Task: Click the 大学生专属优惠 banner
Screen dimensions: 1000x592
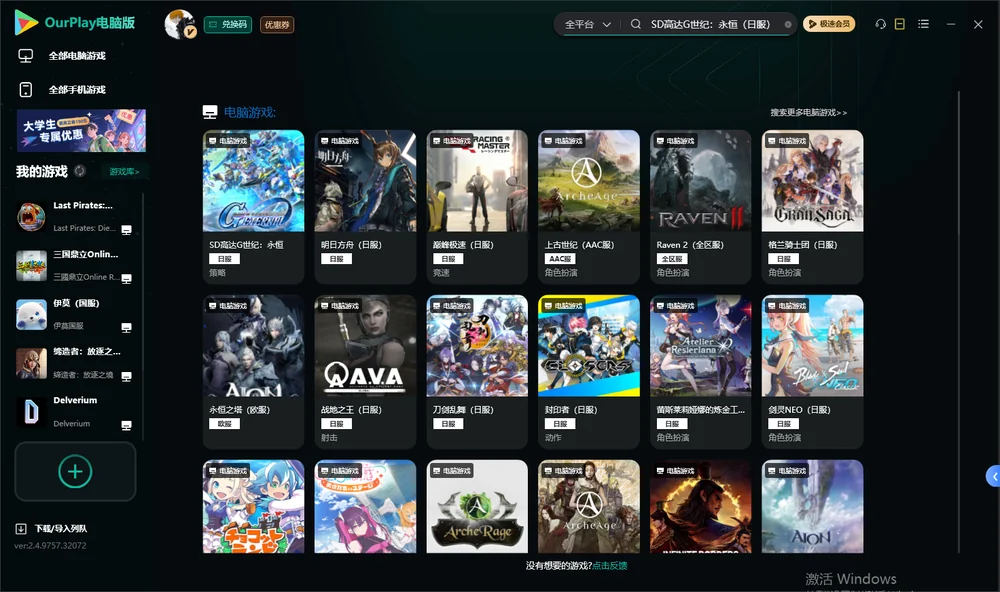Action: point(82,130)
